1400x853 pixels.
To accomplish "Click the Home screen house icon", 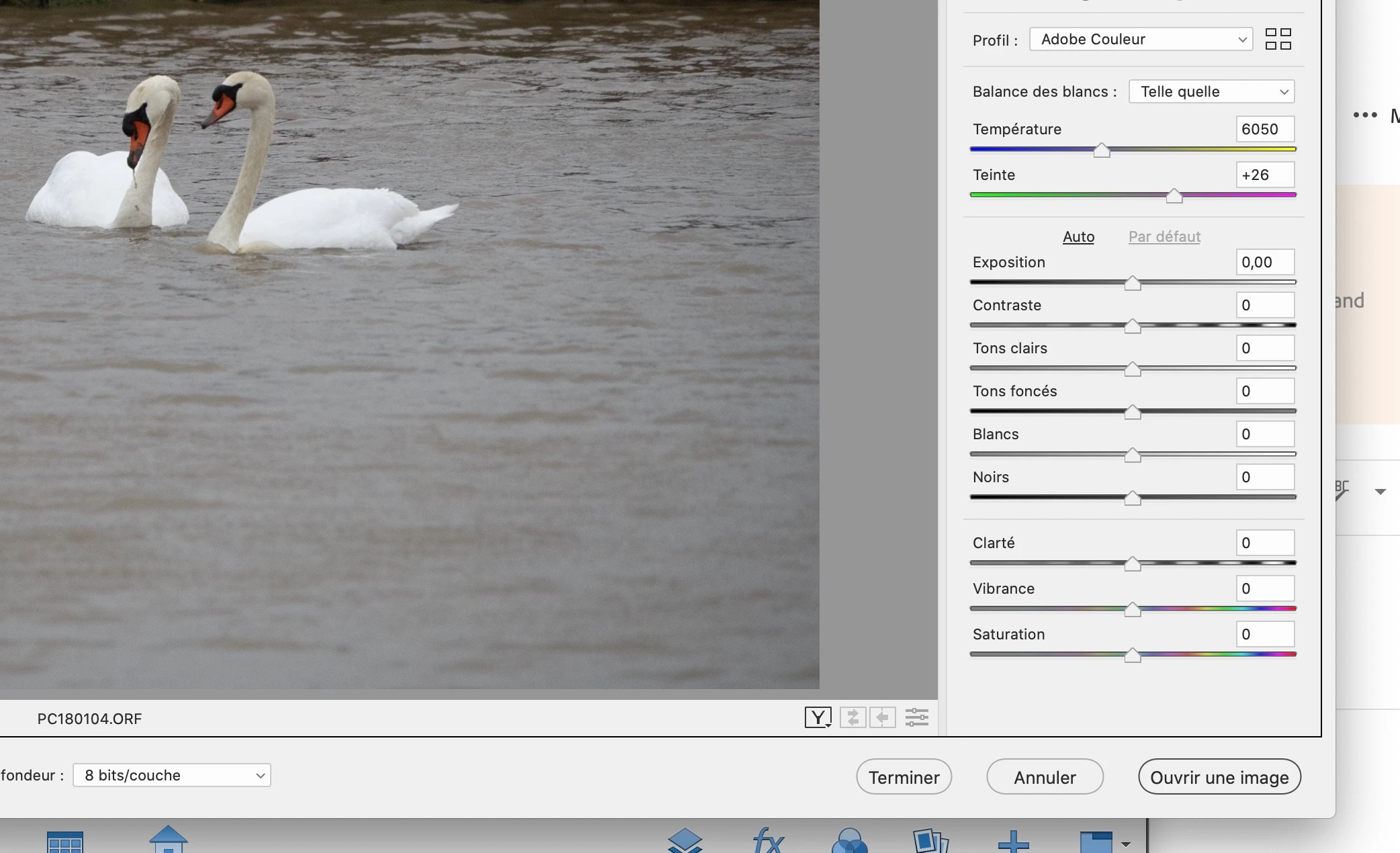I will pyautogui.click(x=168, y=839).
